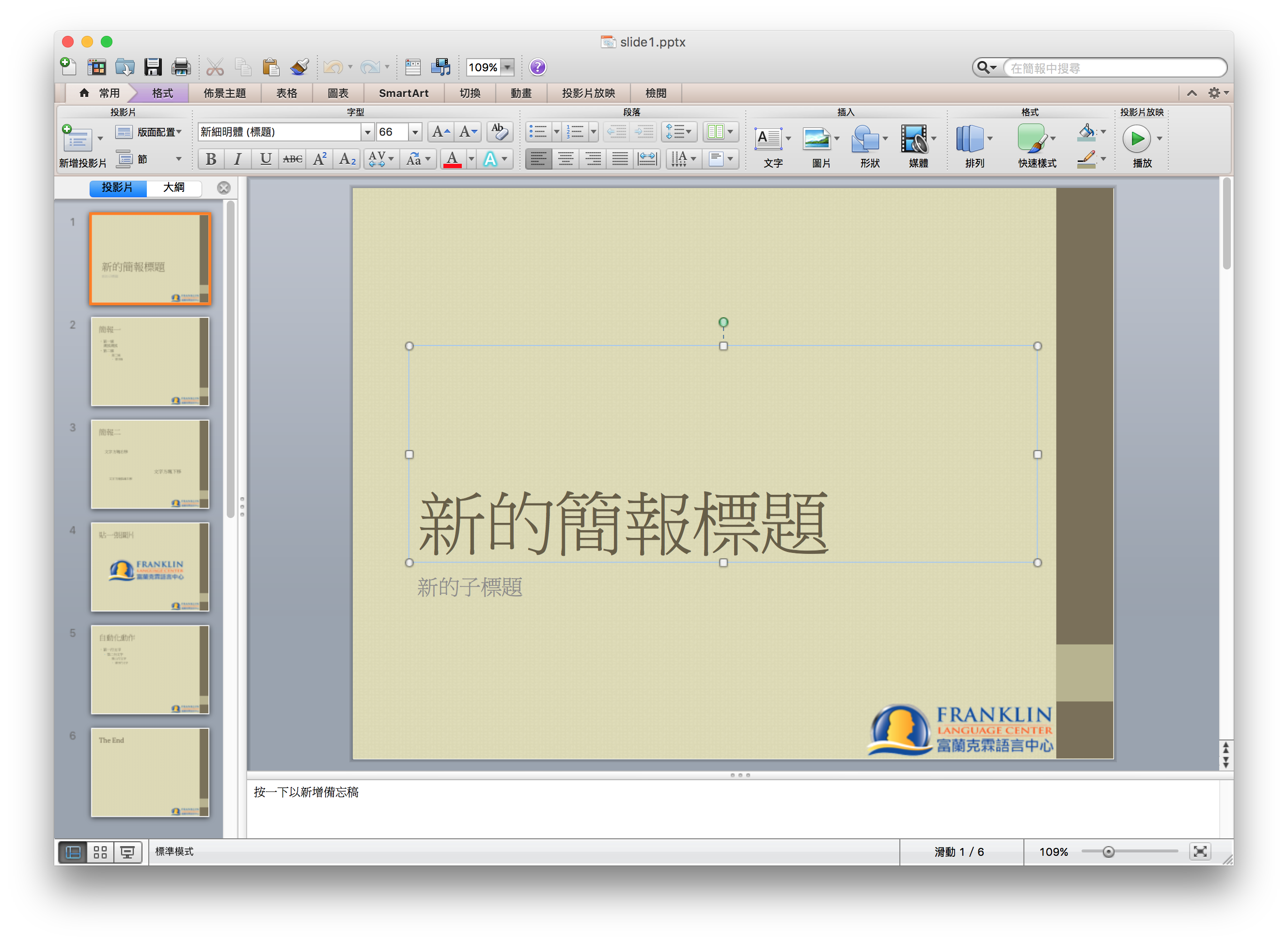
Task: Increase font size with A-up icon
Action: pos(440,132)
